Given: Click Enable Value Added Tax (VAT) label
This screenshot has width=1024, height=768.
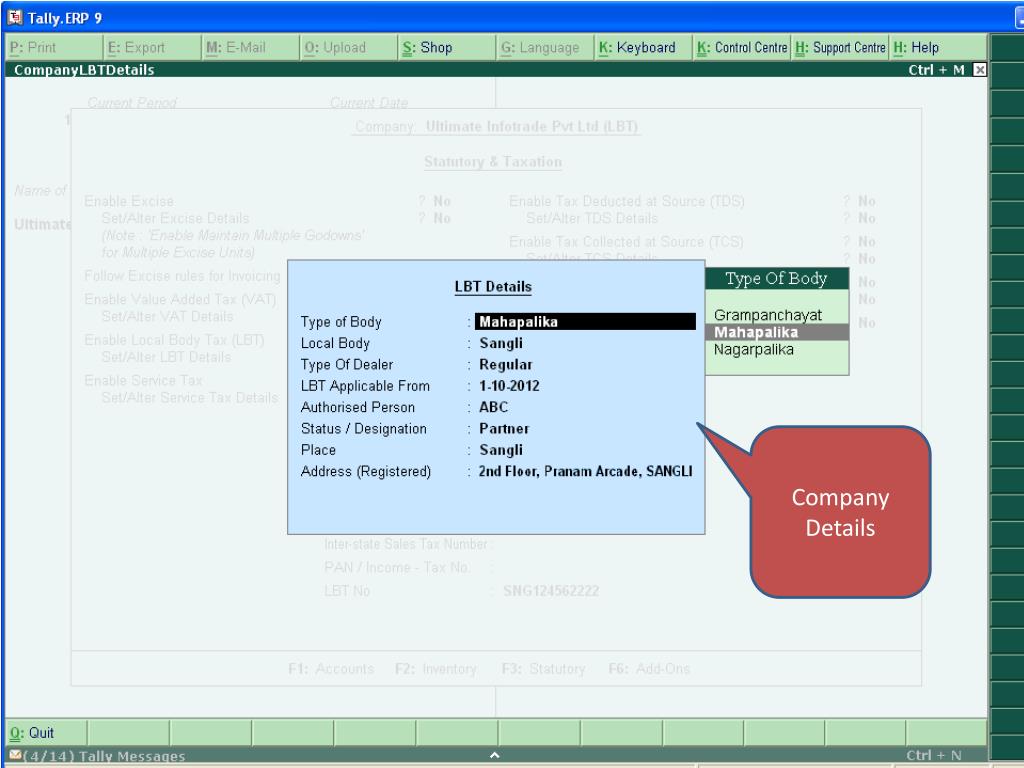Looking at the screenshot, I should [180, 299].
